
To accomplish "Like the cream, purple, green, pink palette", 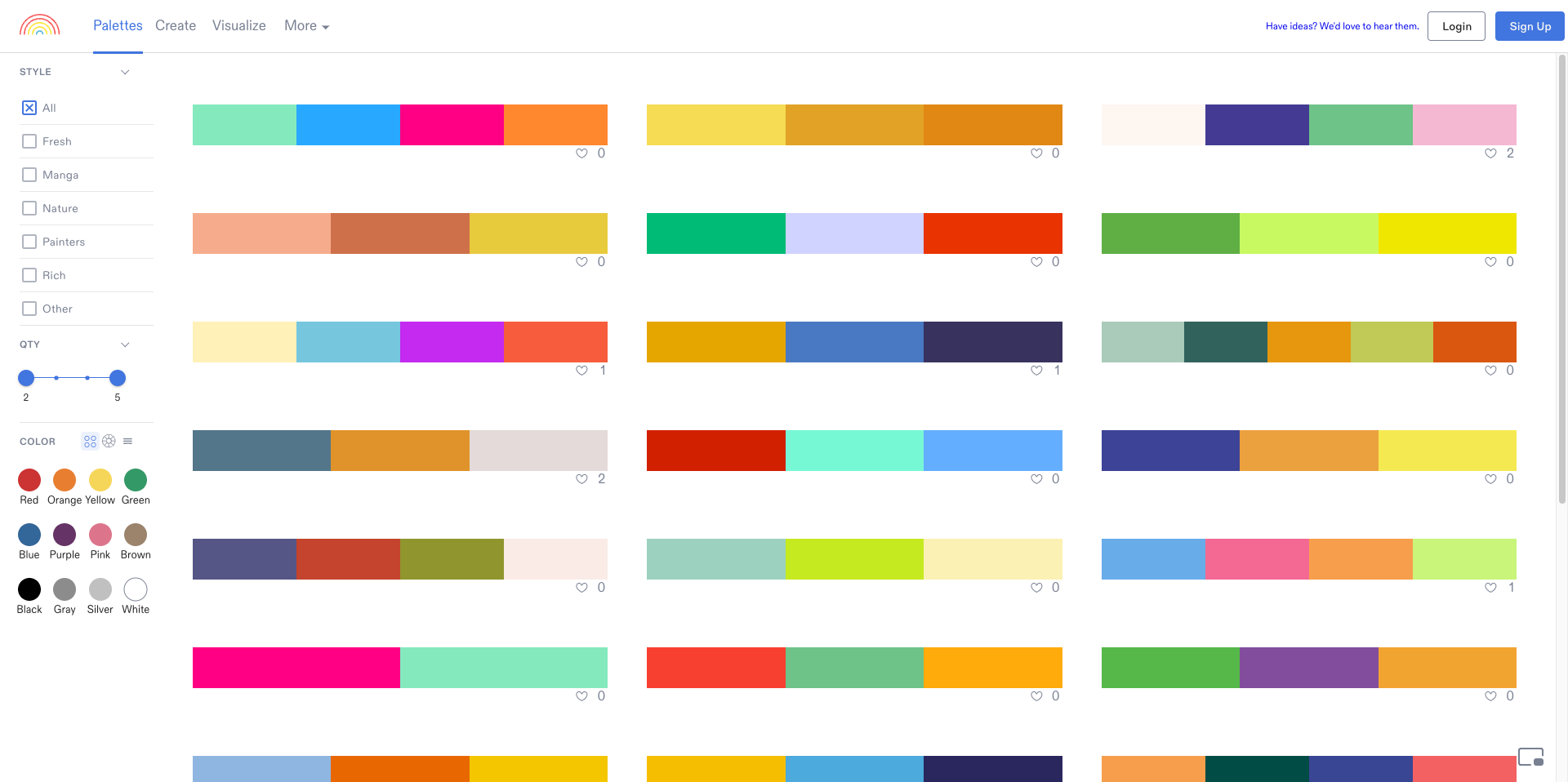I will click(x=1490, y=153).
